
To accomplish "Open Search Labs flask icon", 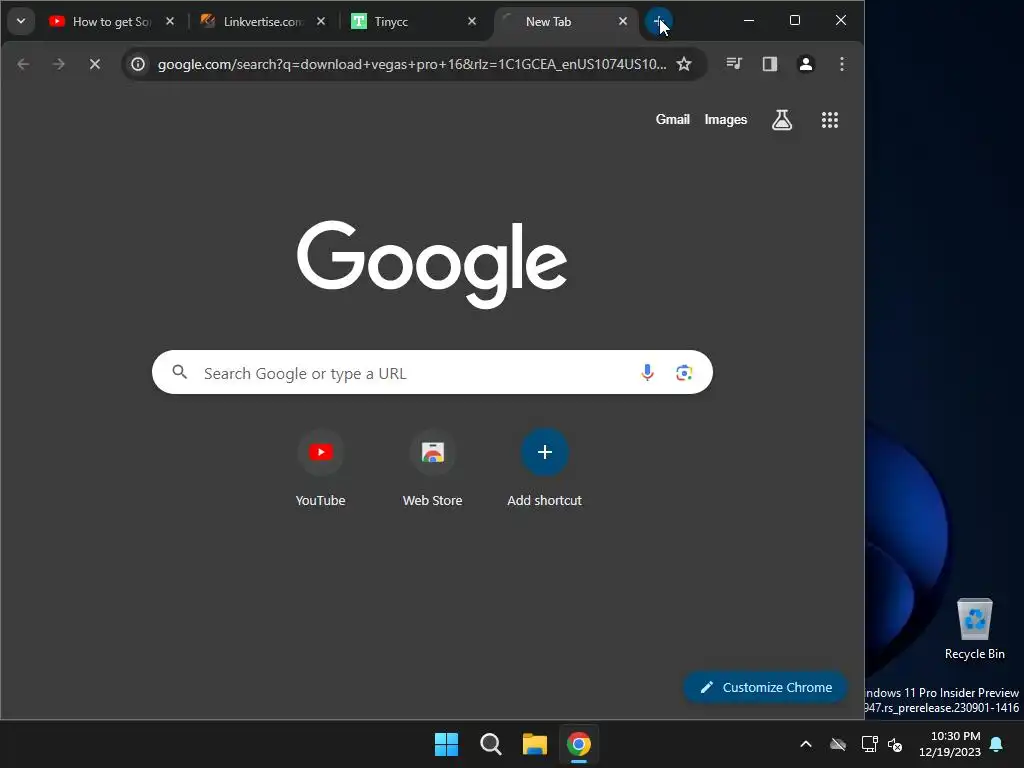I will [782, 120].
